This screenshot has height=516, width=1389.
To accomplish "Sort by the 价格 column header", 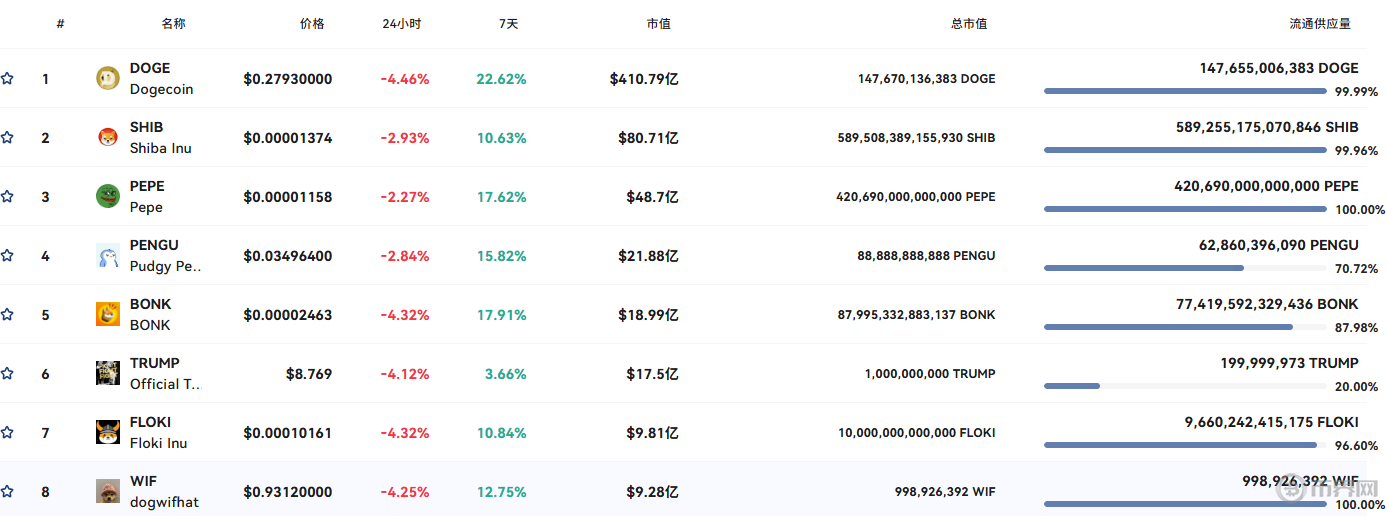I will pyautogui.click(x=312, y=23).
